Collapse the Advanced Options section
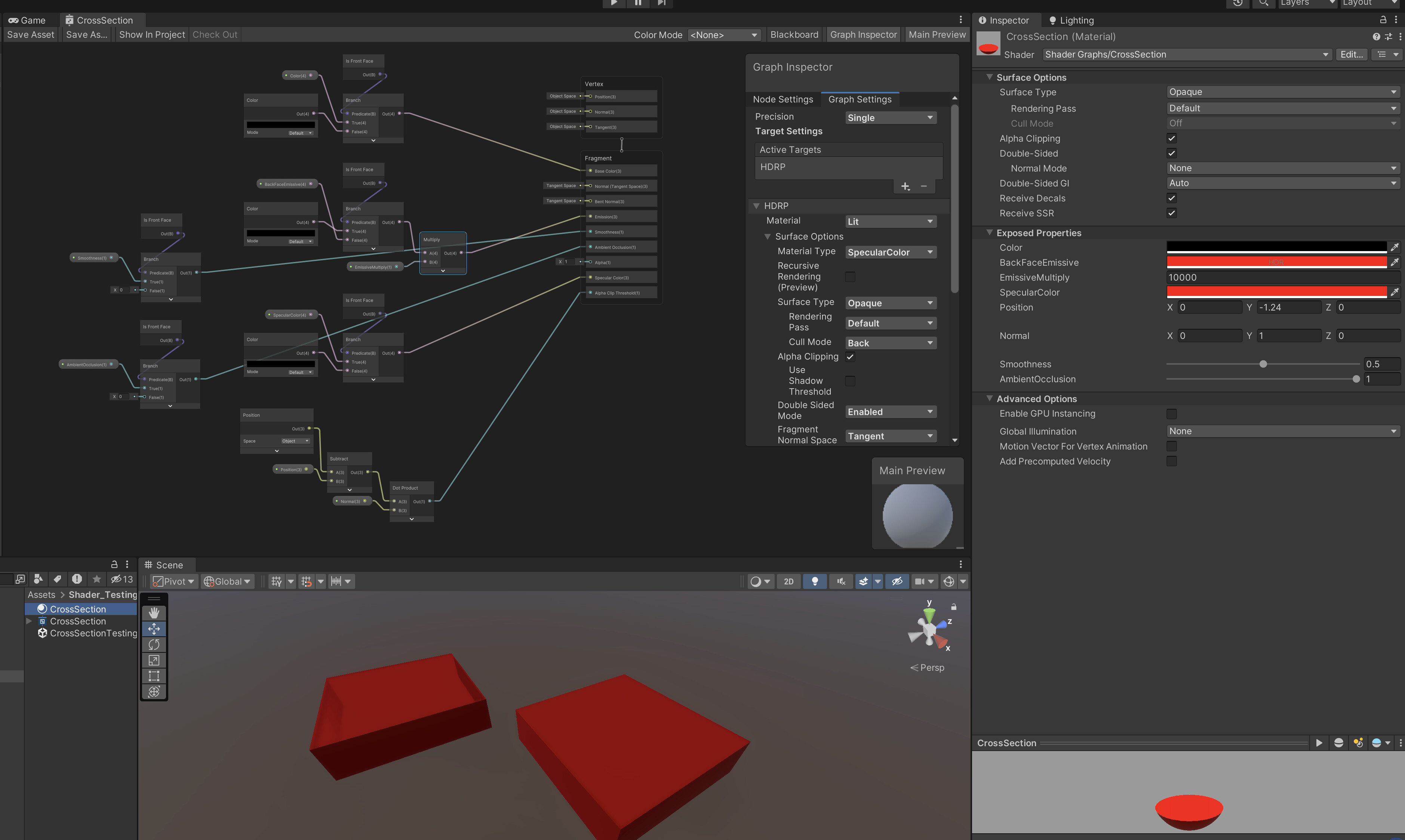The image size is (1405, 840). click(990, 398)
